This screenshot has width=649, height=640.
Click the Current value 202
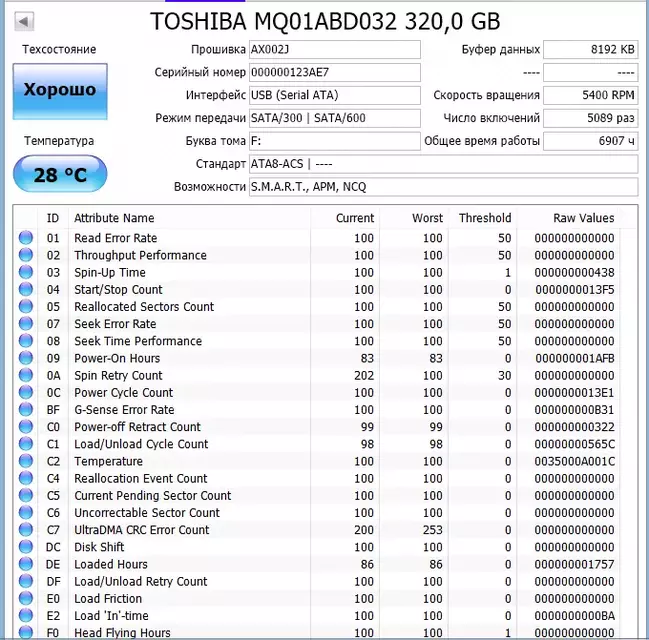click(x=364, y=375)
